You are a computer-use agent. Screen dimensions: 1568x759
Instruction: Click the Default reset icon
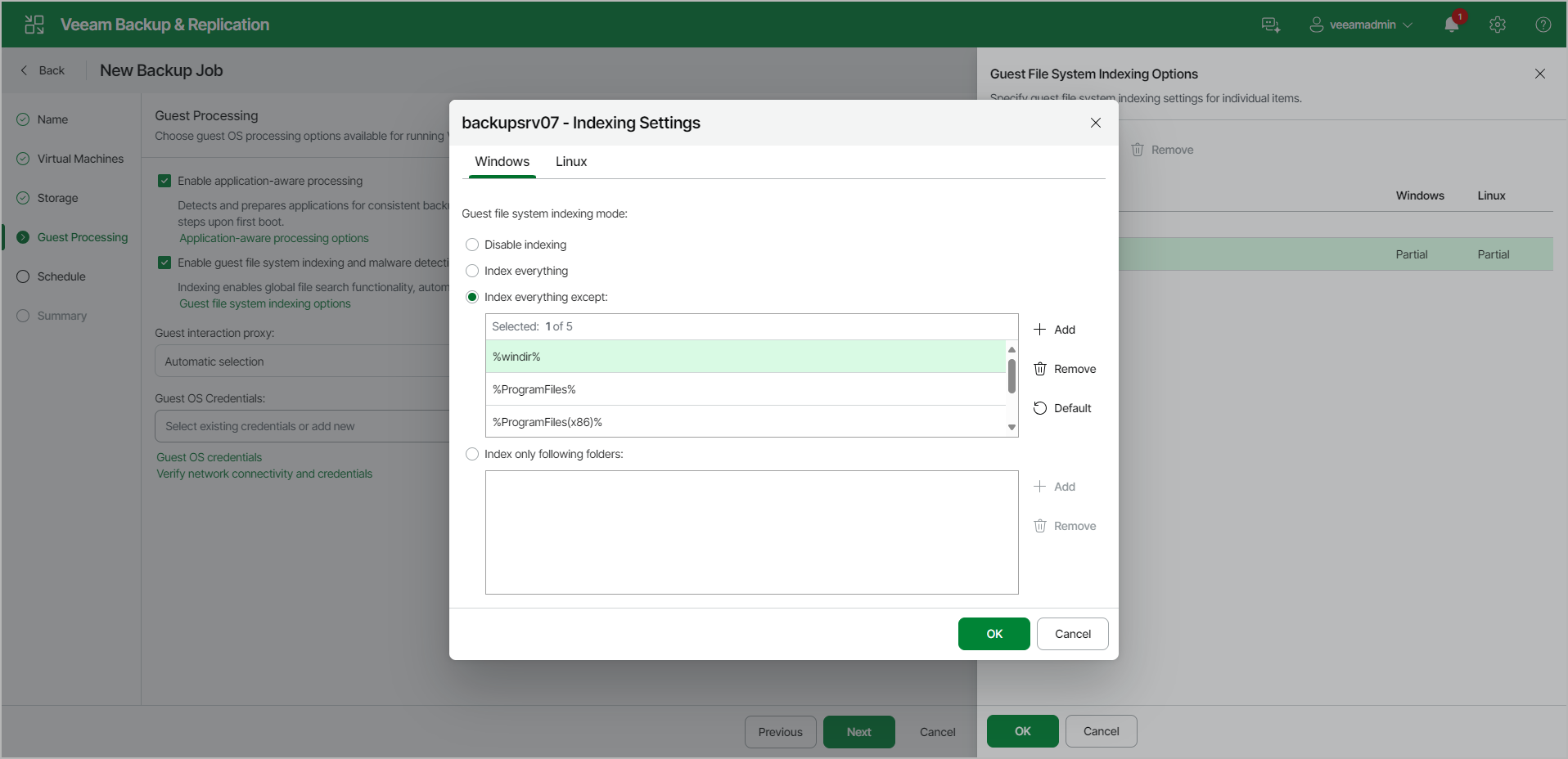pos(1040,408)
